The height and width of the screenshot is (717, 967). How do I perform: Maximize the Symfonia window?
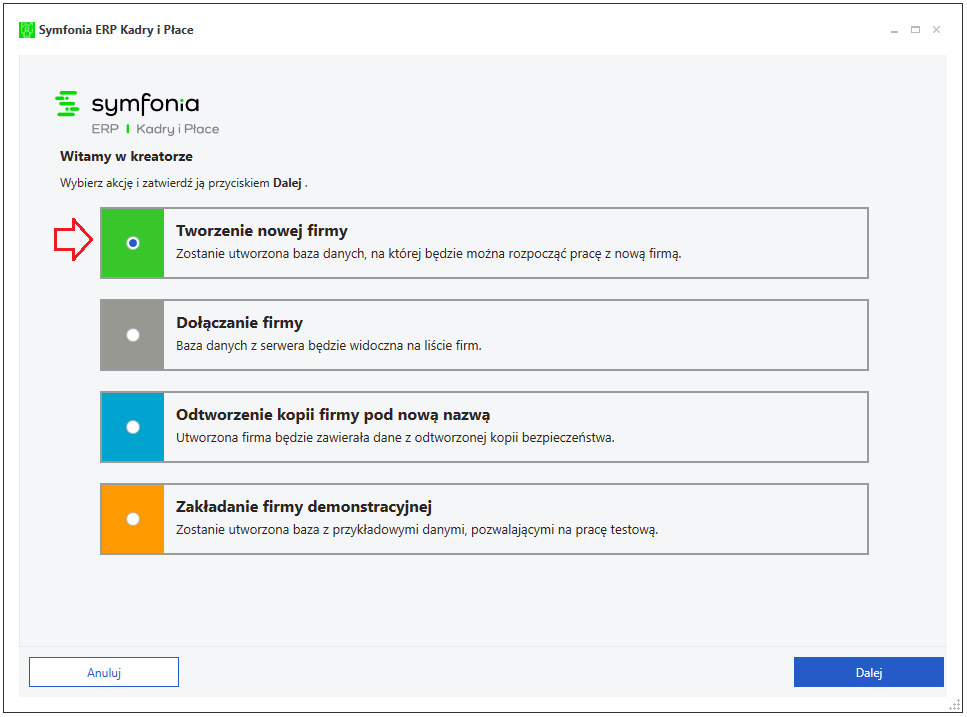click(x=915, y=30)
